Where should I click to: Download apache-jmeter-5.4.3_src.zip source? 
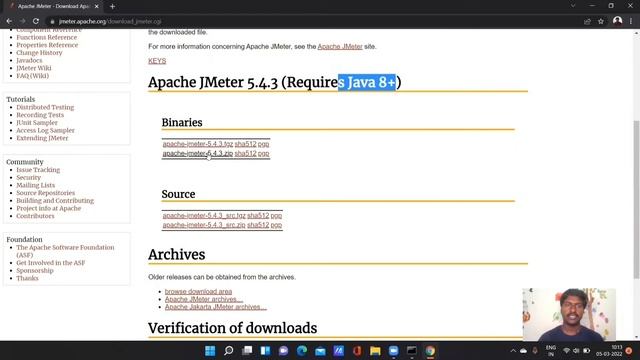tap(204, 225)
